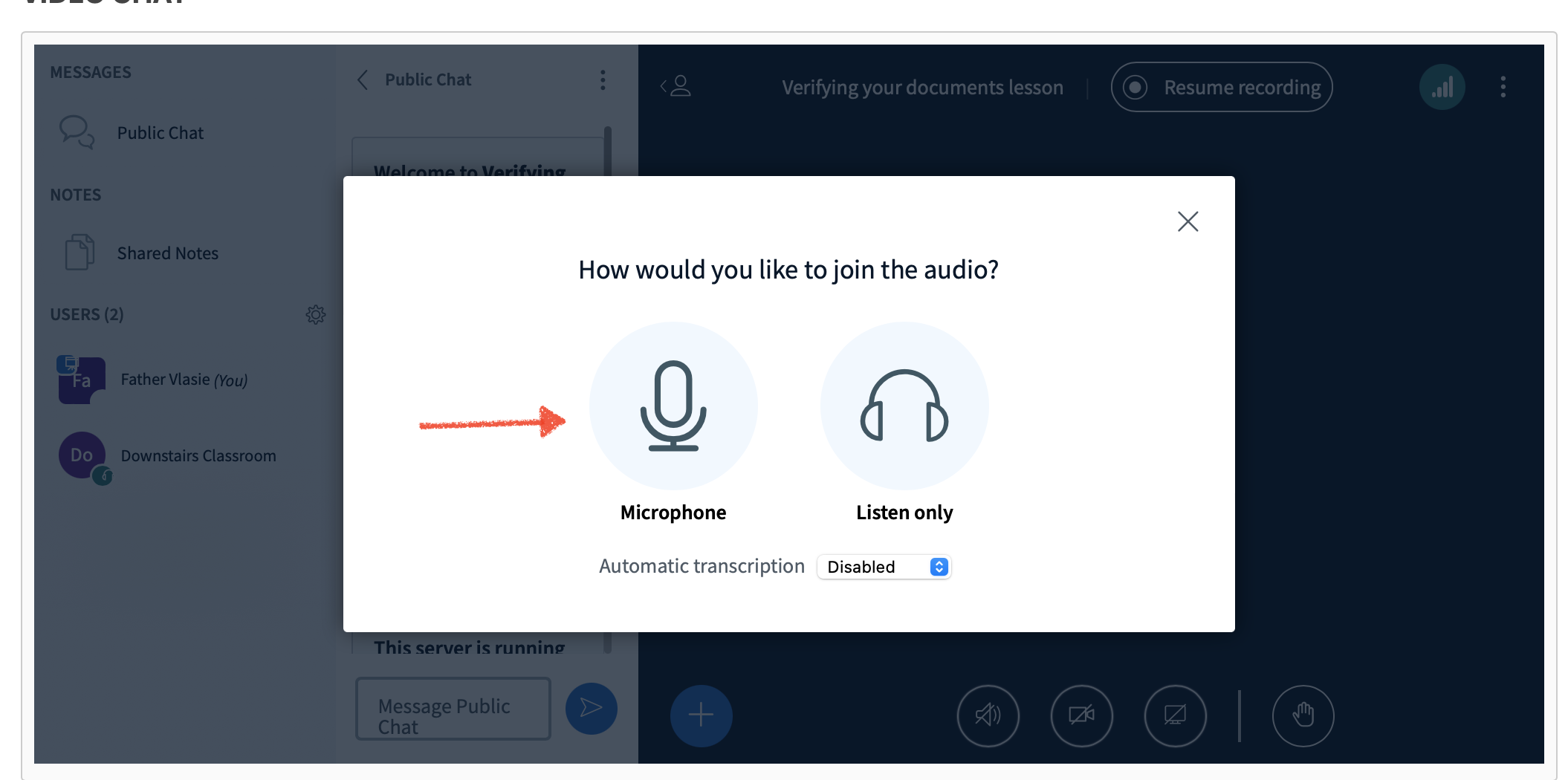Image resolution: width=1568 pixels, height=780 pixels.
Task: Select user Father Vlasie
Action: coord(184,380)
